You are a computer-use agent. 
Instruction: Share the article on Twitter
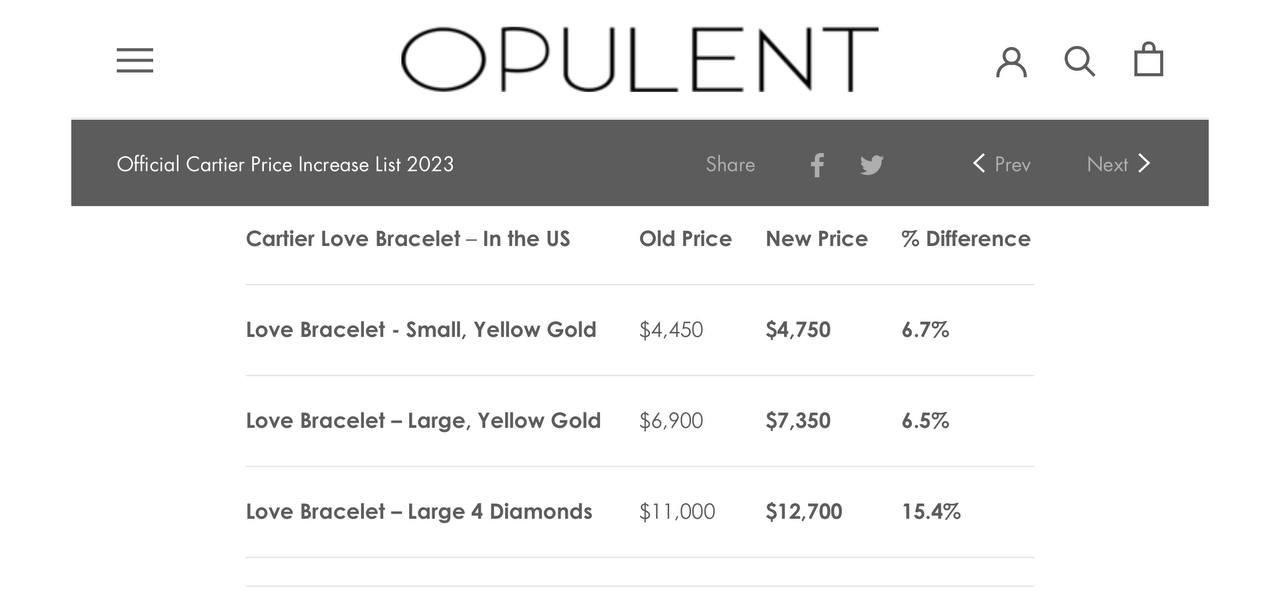tap(872, 165)
